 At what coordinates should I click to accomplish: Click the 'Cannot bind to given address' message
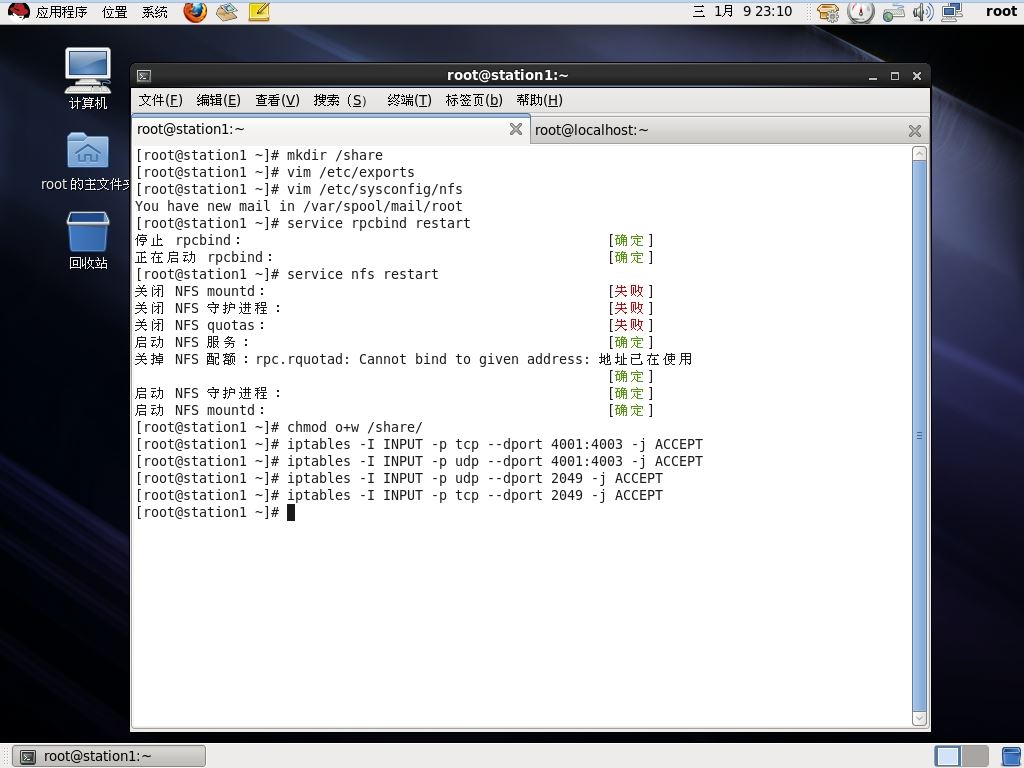(x=474, y=359)
